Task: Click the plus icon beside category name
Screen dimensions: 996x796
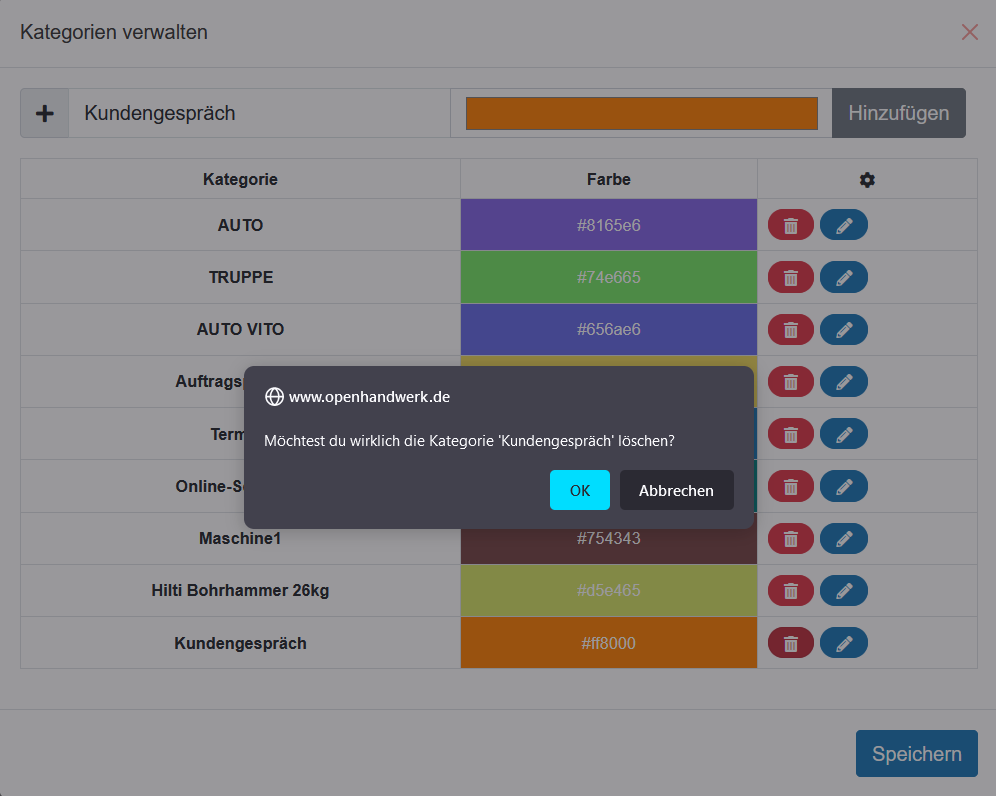Action: (x=45, y=113)
